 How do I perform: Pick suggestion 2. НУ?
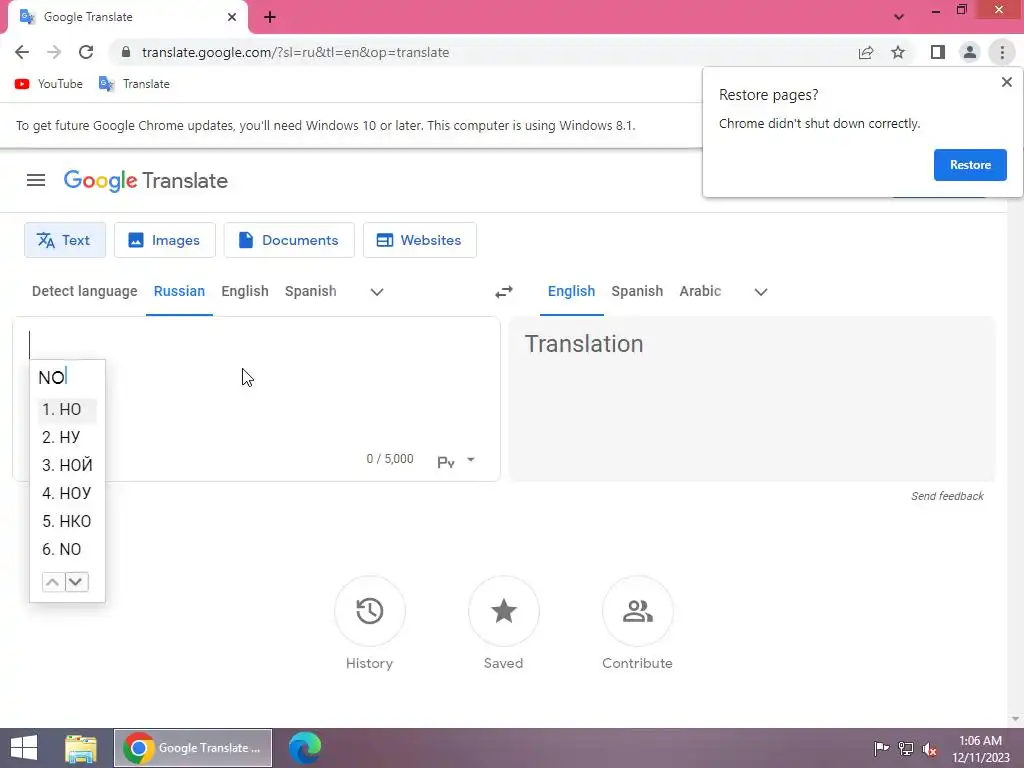coord(67,437)
